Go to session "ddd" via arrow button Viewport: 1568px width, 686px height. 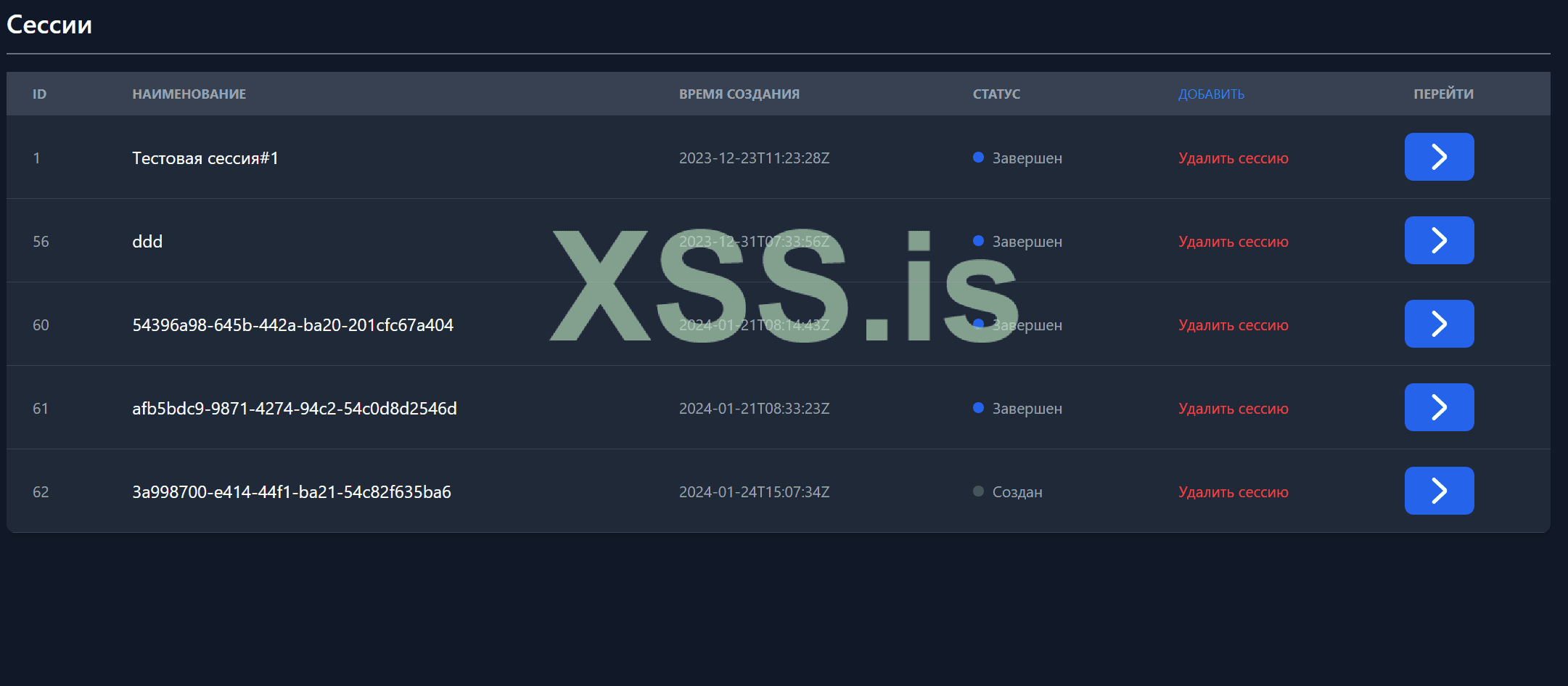pyautogui.click(x=1439, y=240)
